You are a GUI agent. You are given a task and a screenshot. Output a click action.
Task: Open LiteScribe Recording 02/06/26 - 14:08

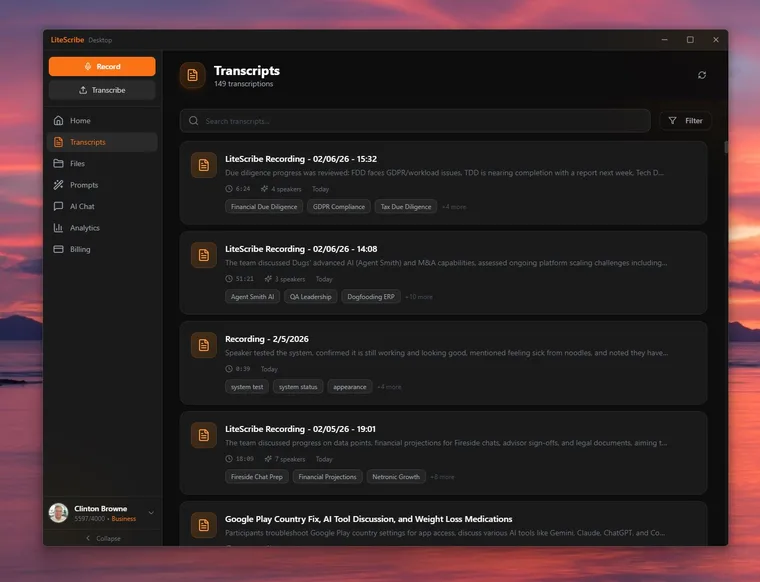pos(443,273)
